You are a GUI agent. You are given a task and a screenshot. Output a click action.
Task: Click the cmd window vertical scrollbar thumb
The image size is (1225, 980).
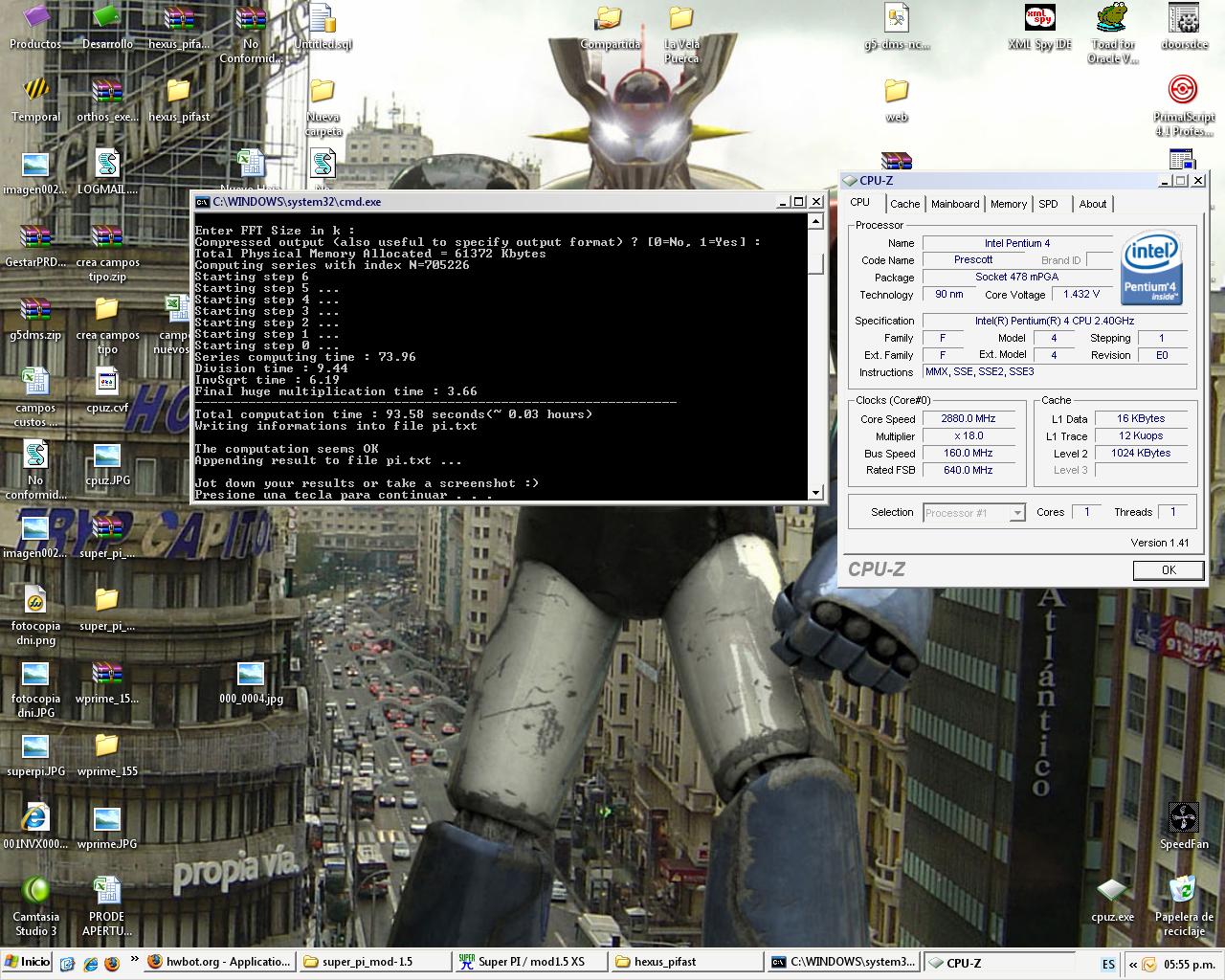[x=815, y=264]
